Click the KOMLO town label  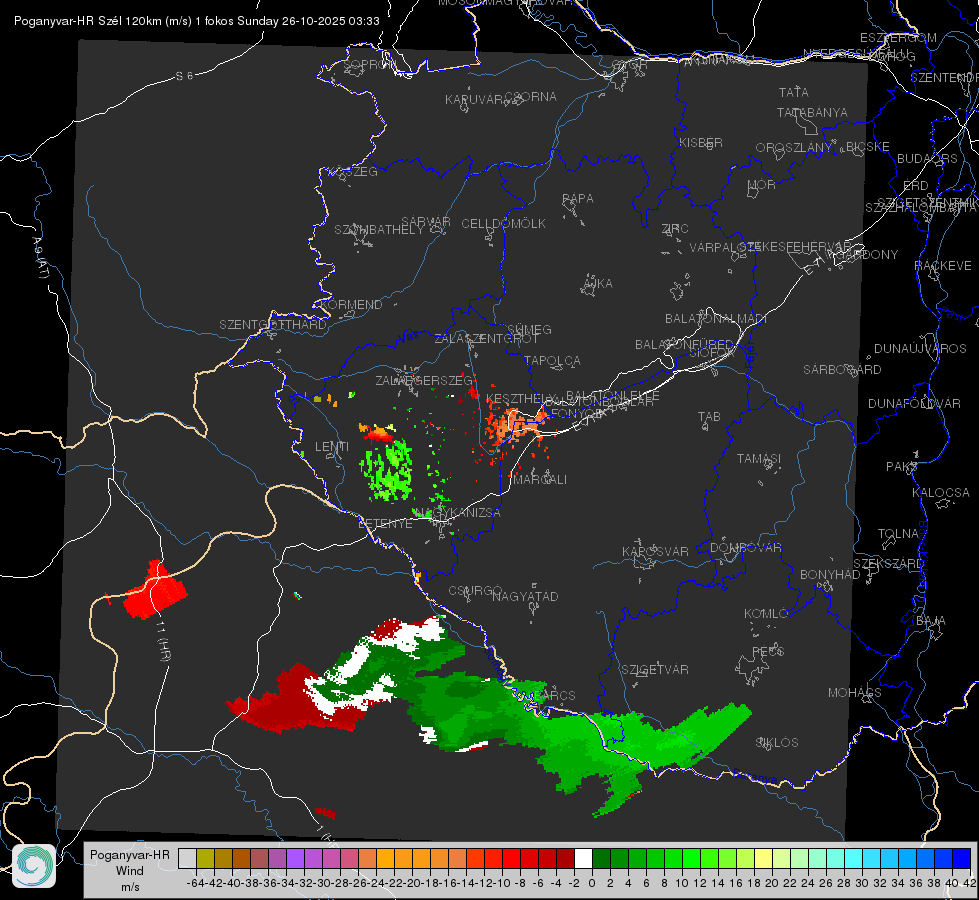(x=766, y=614)
